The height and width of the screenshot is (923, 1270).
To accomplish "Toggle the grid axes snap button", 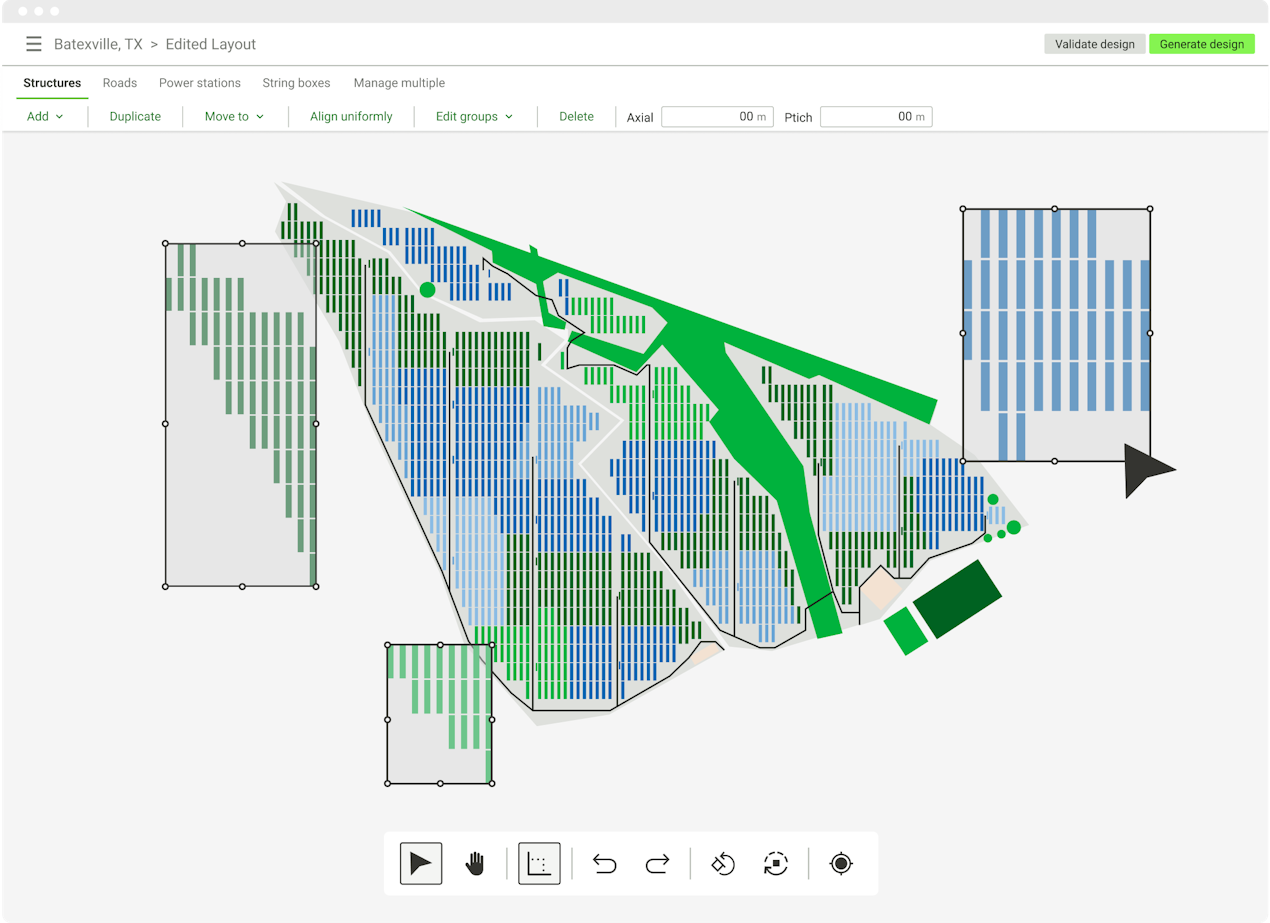I will tap(539, 864).
